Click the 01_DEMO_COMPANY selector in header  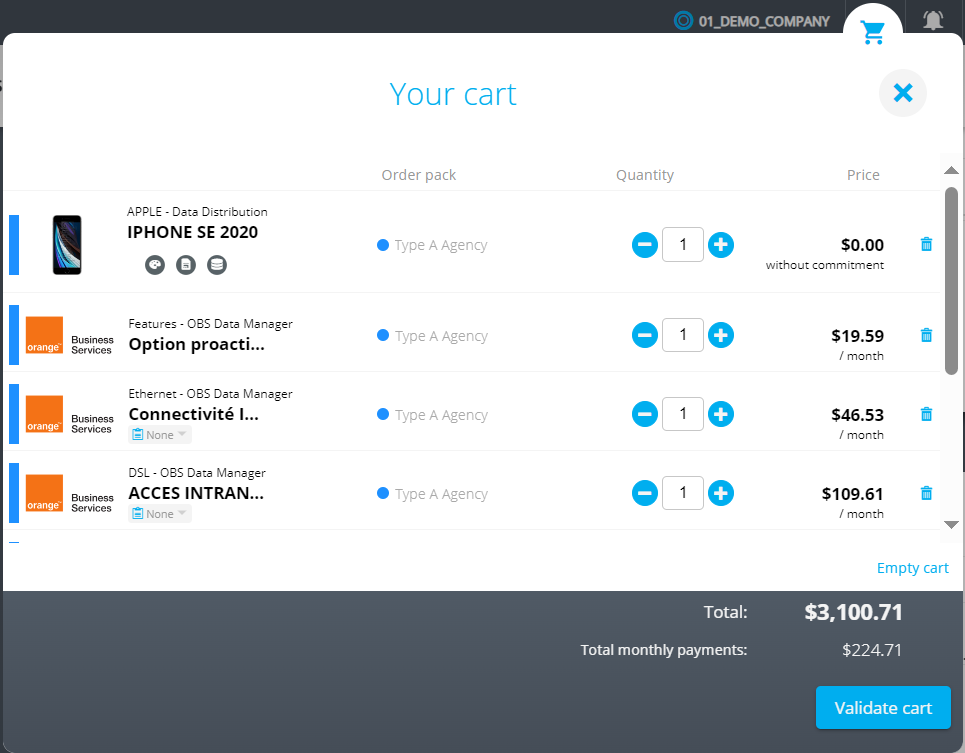753,20
